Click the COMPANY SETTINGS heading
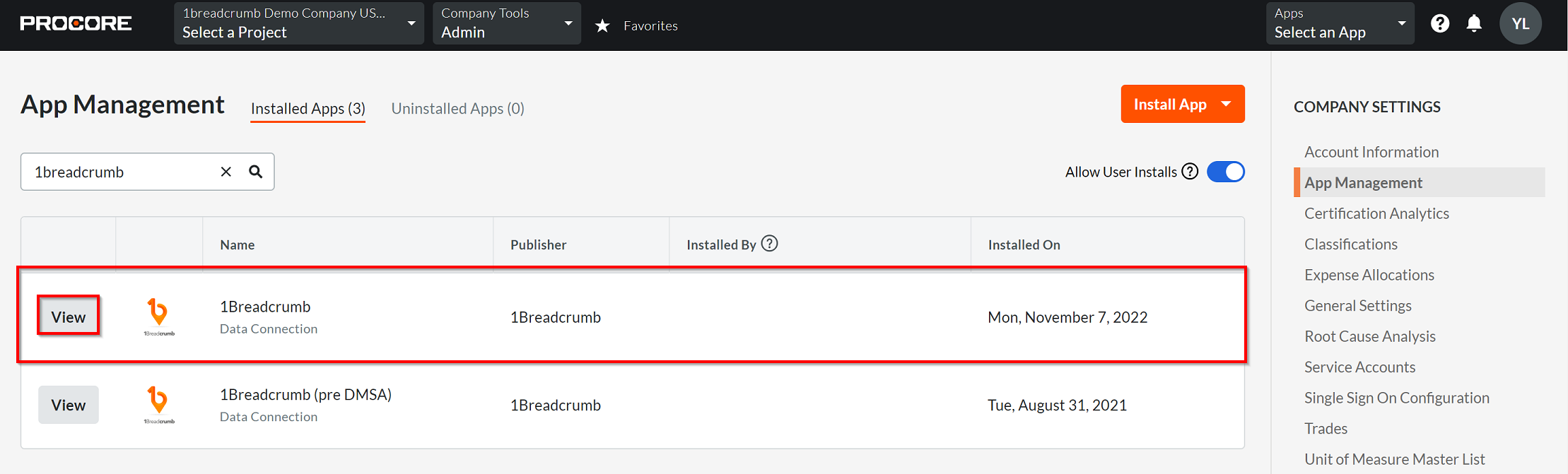The image size is (1568, 474). 1367,107
